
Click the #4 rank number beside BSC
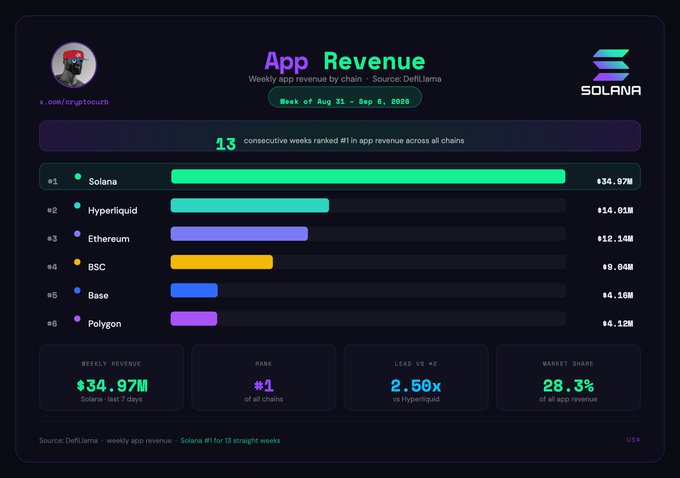coord(52,267)
